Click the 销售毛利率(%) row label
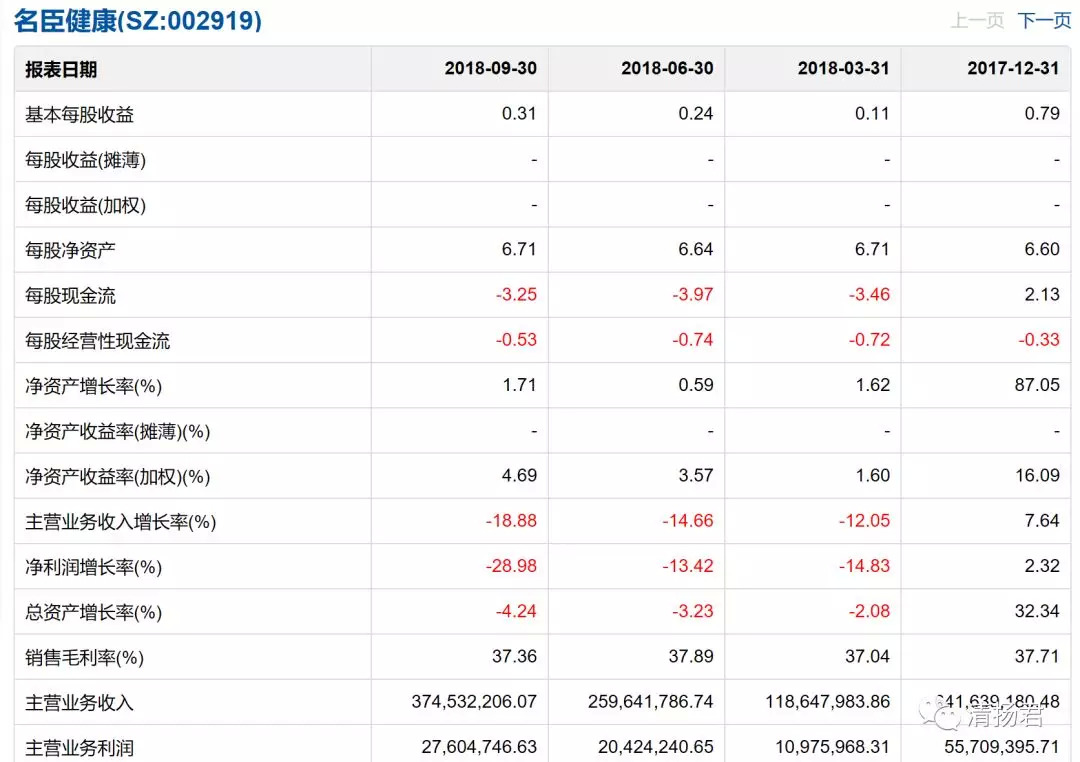This screenshot has height=762, width=1080. click(85, 658)
